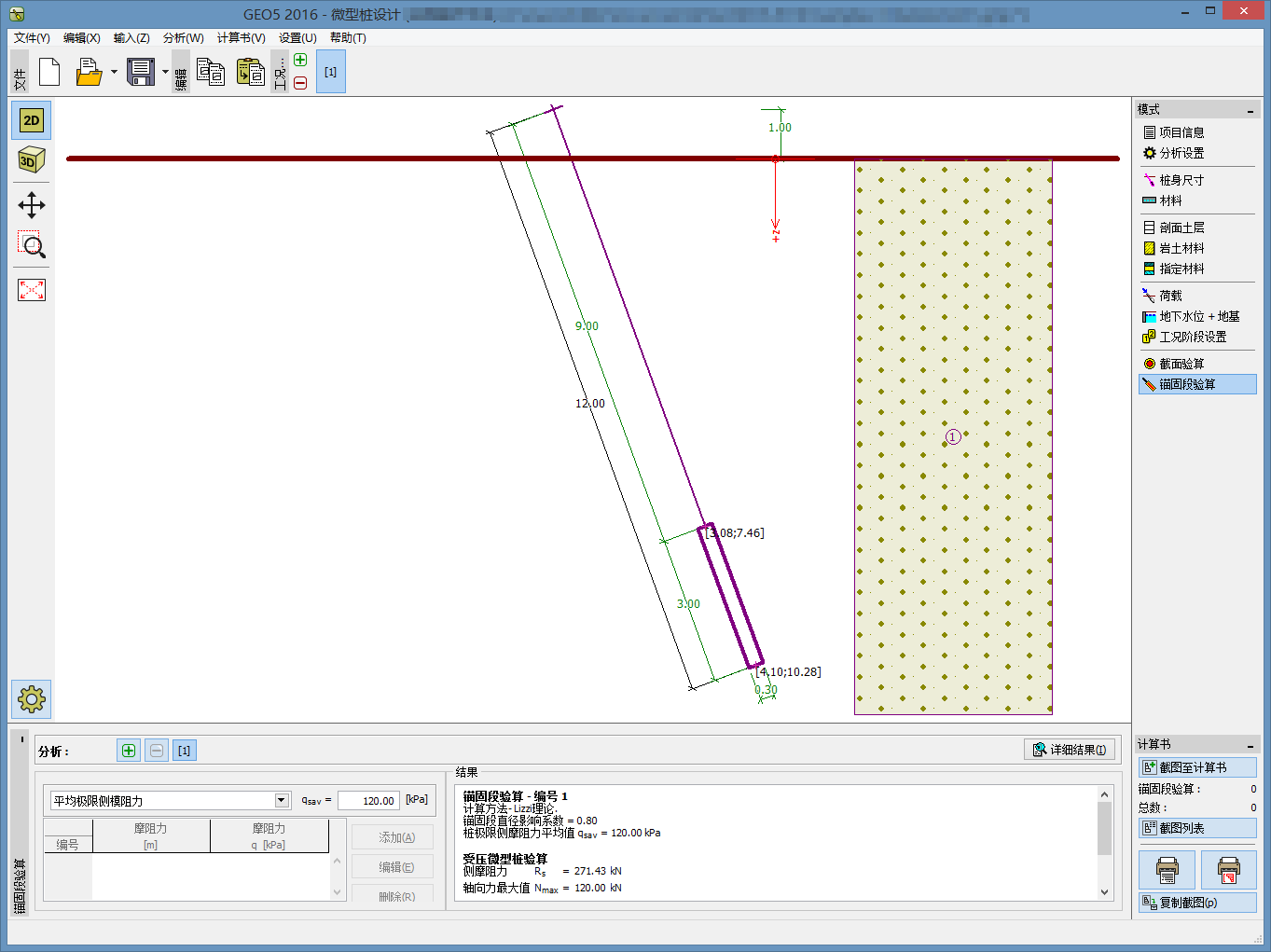
Task: Remove an analysis with the minus button
Action: point(157,751)
